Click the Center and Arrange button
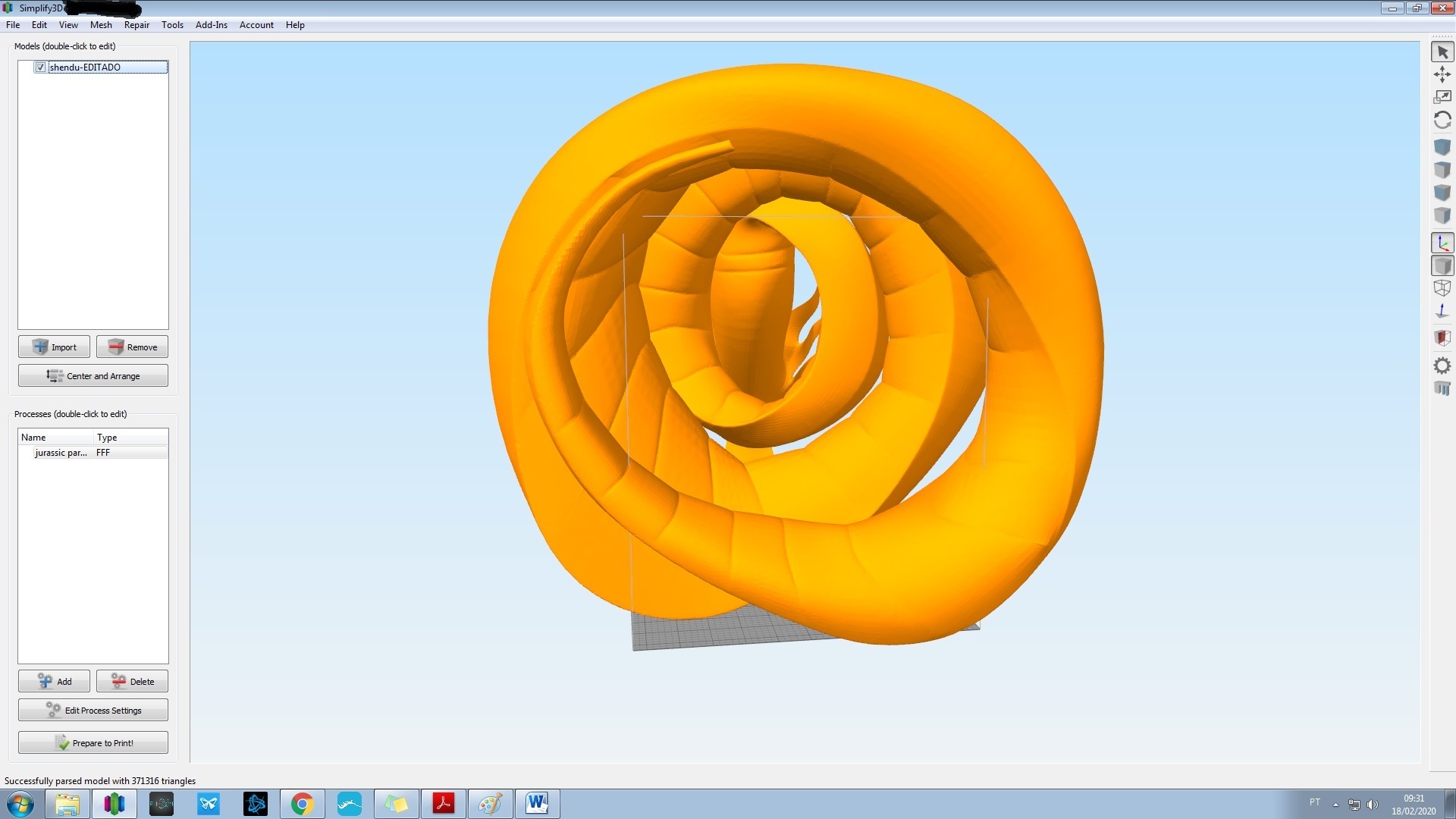The width and height of the screenshot is (1456, 819). coord(93,375)
